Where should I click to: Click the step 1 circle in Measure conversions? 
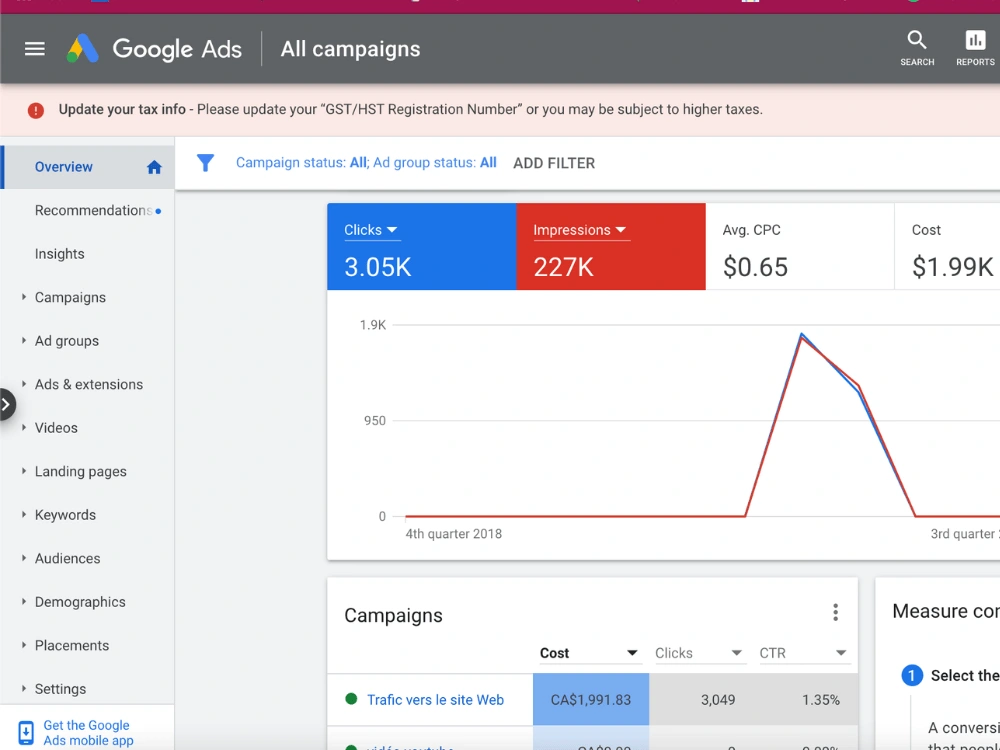click(912, 675)
